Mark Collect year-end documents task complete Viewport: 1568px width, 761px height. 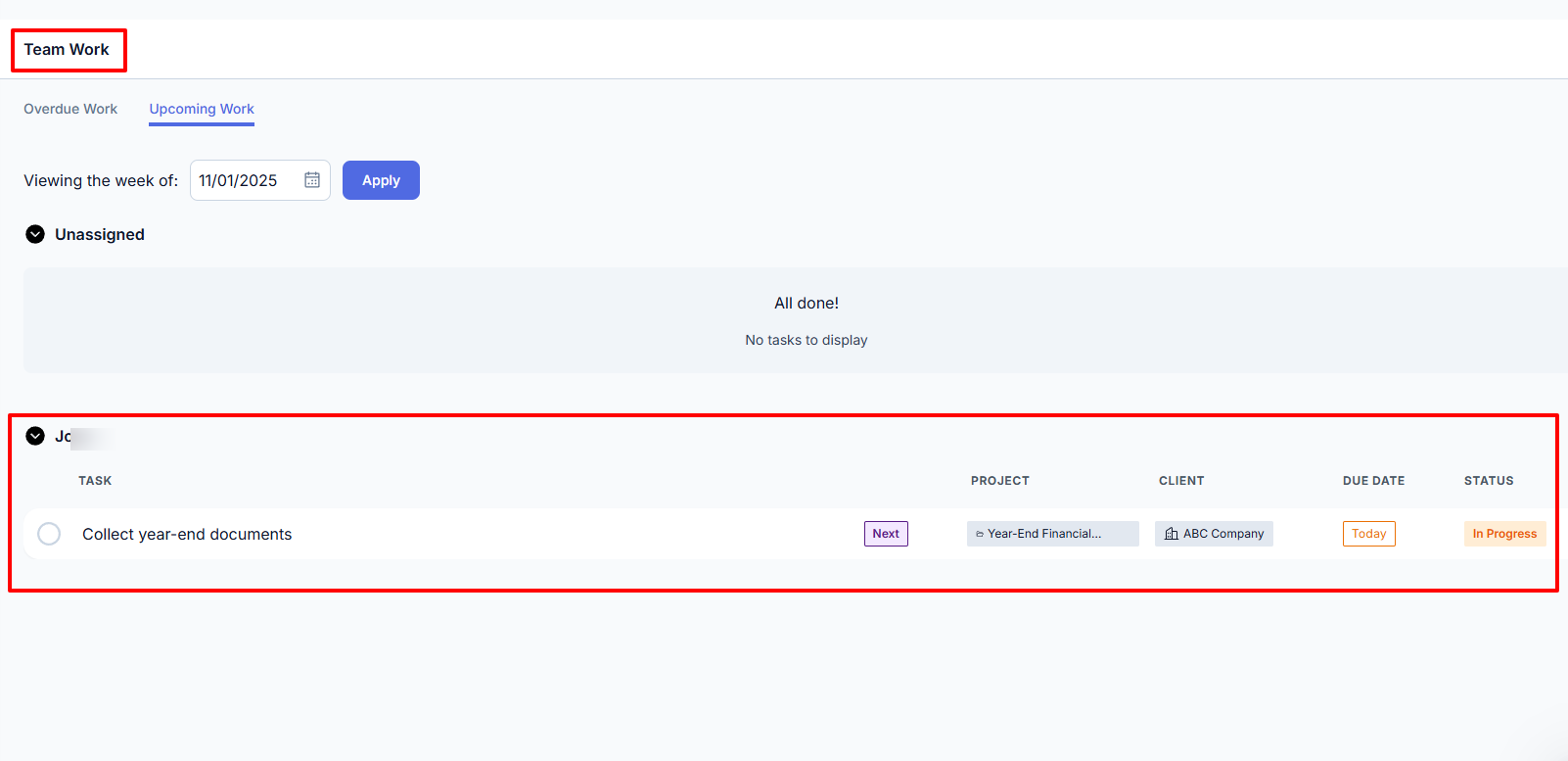click(49, 534)
